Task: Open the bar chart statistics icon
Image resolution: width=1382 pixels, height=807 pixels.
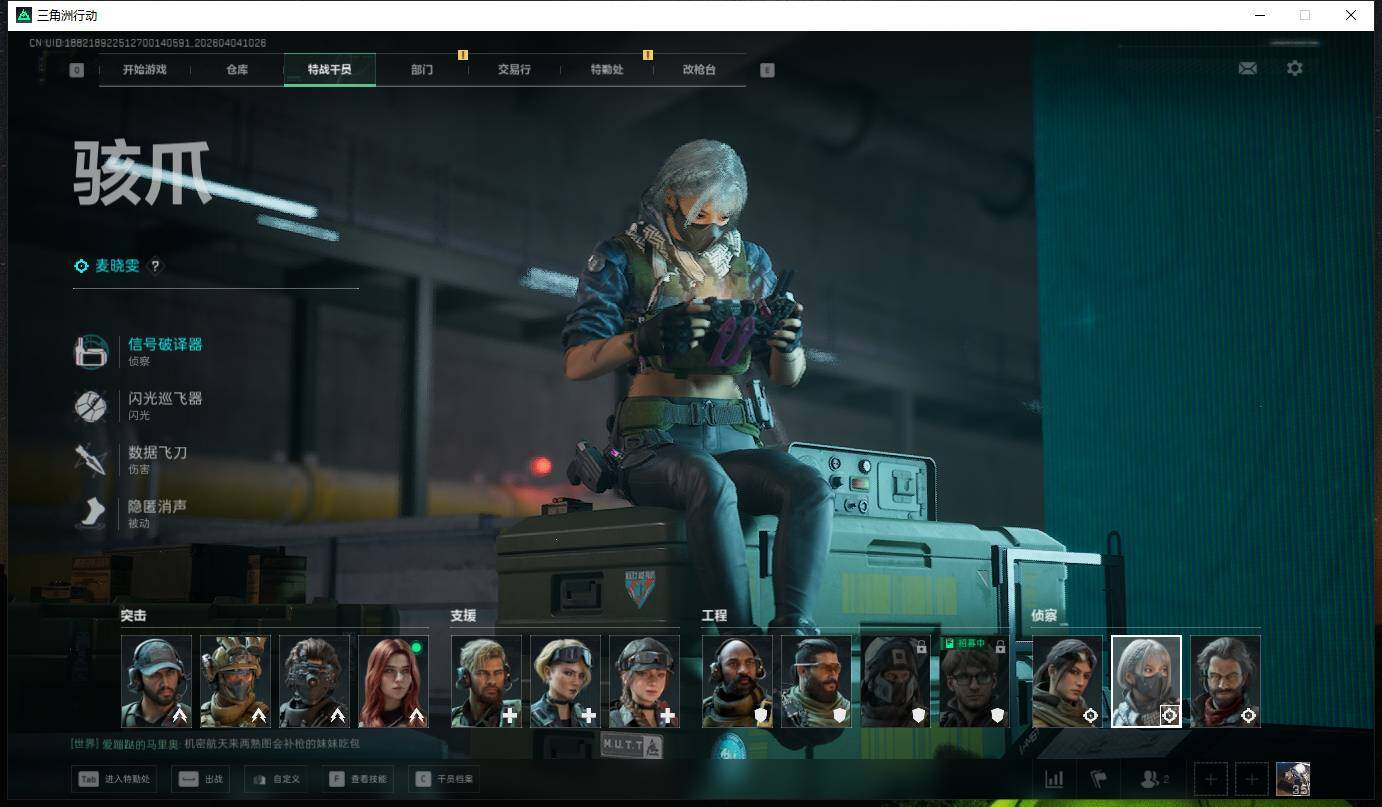Action: [x=1054, y=779]
